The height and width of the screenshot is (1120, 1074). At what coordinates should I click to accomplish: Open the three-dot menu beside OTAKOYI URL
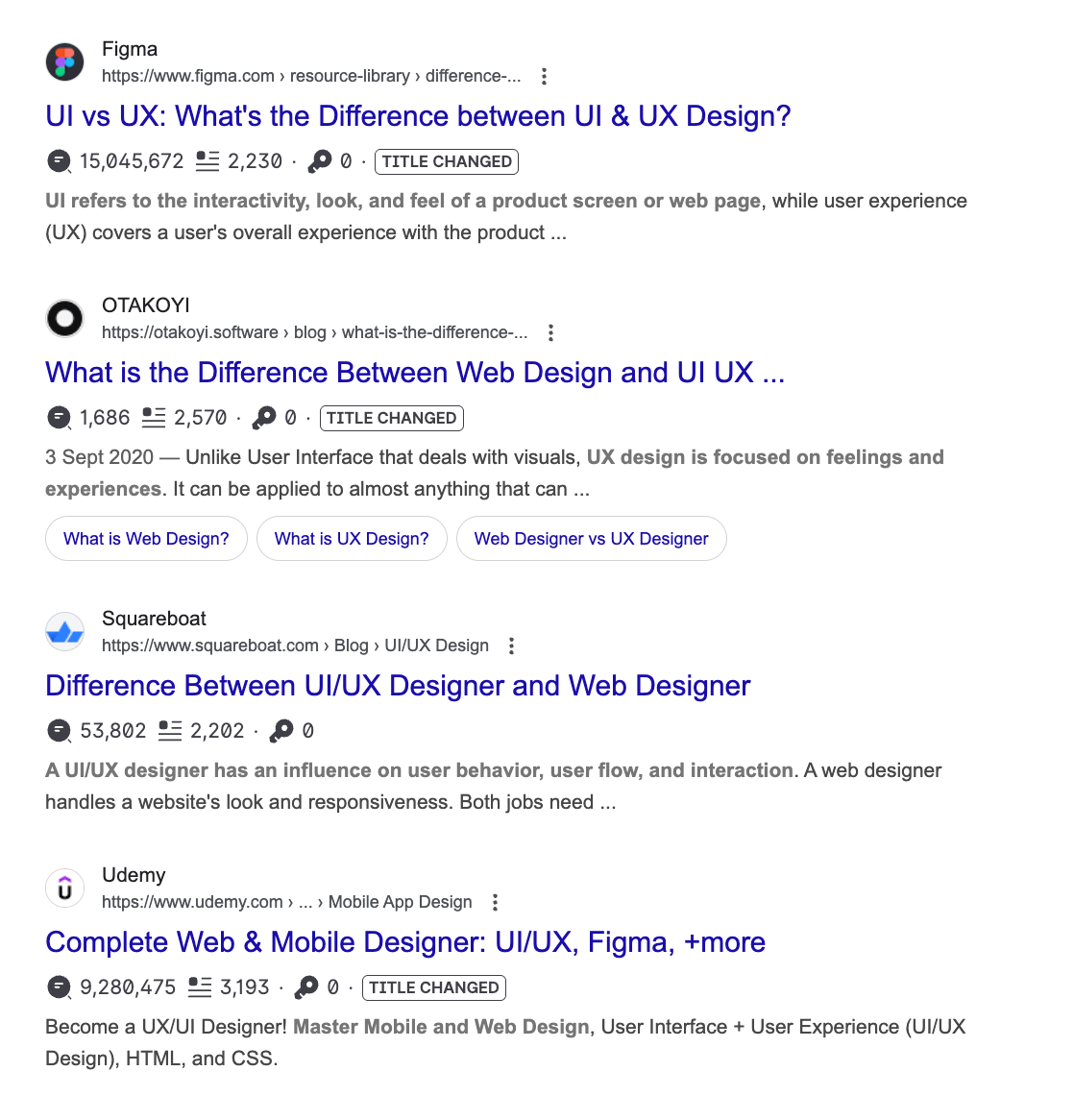click(550, 333)
